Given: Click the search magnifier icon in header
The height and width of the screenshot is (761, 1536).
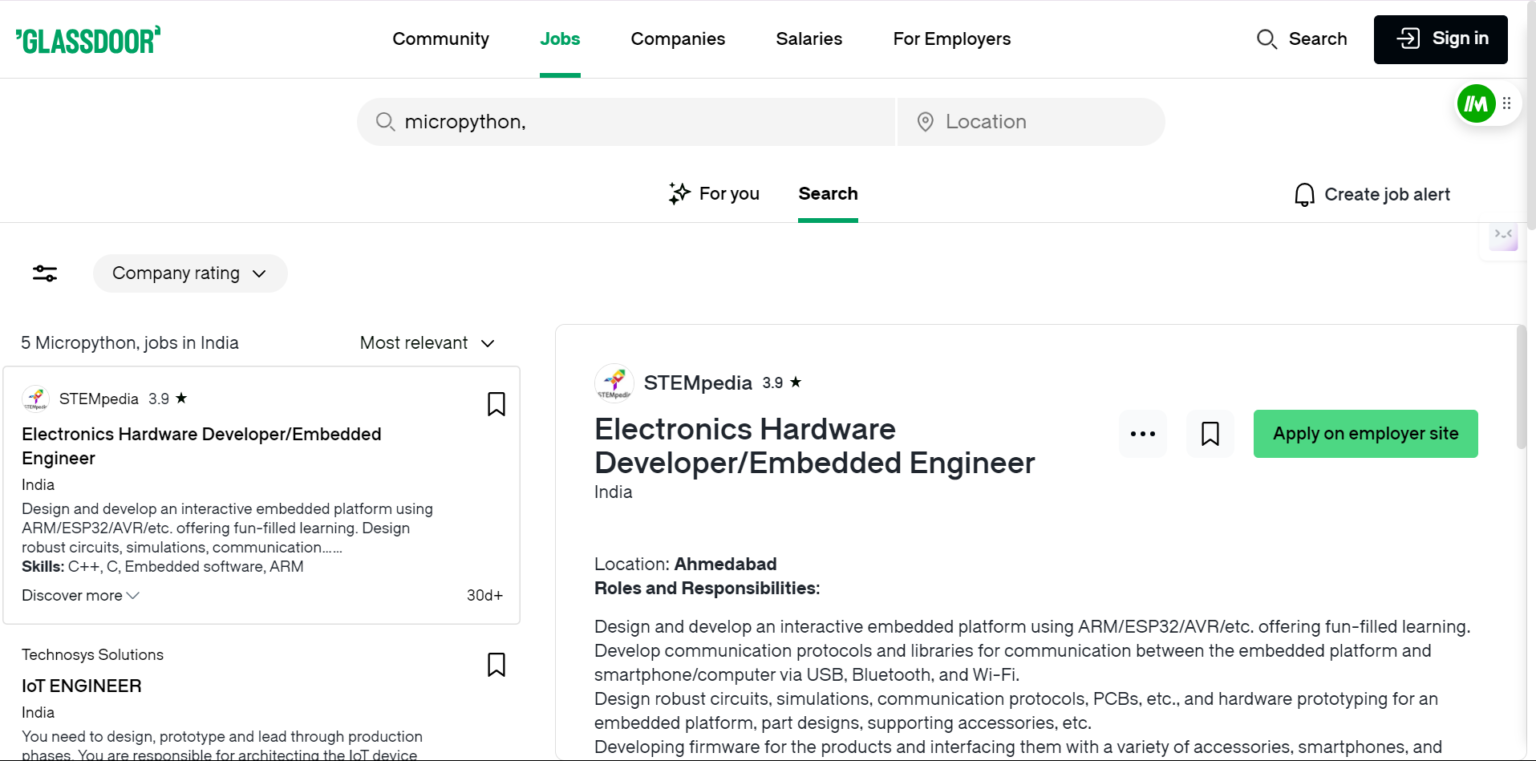Looking at the screenshot, I should (x=1266, y=39).
